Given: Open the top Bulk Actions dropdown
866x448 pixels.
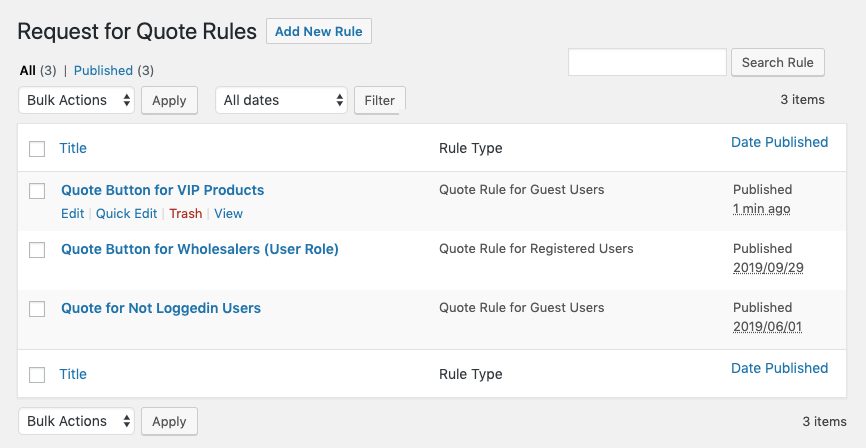Looking at the screenshot, I should 77,100.
